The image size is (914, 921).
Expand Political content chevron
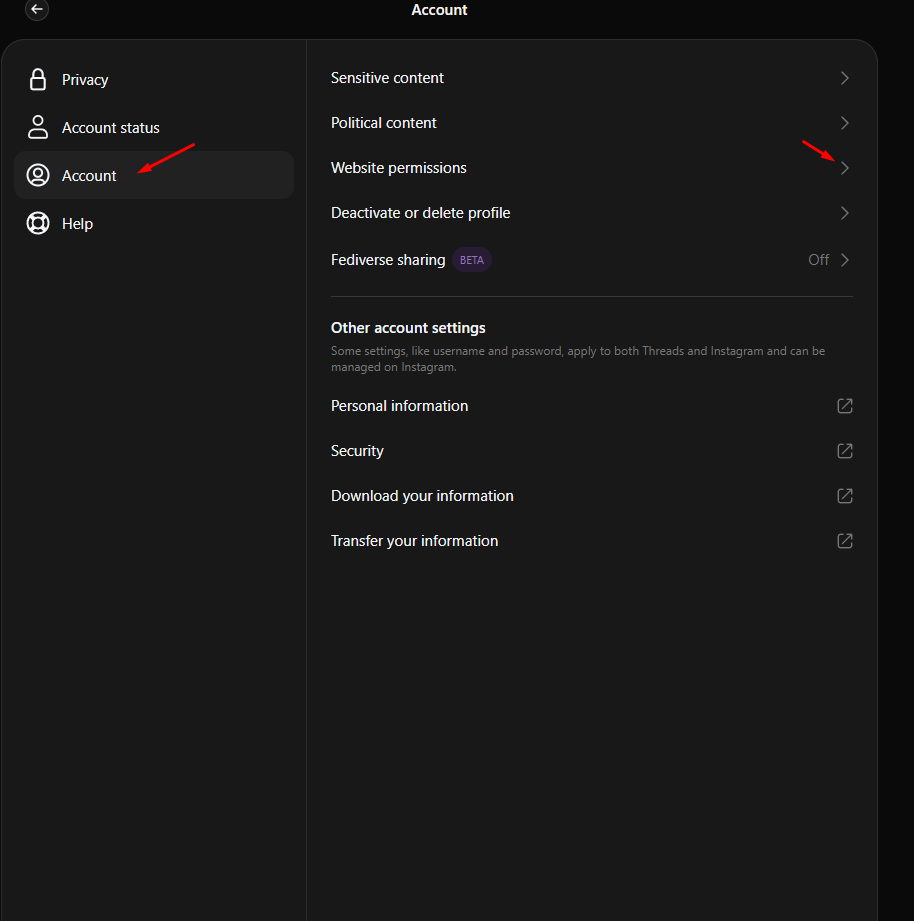[845, 123]
